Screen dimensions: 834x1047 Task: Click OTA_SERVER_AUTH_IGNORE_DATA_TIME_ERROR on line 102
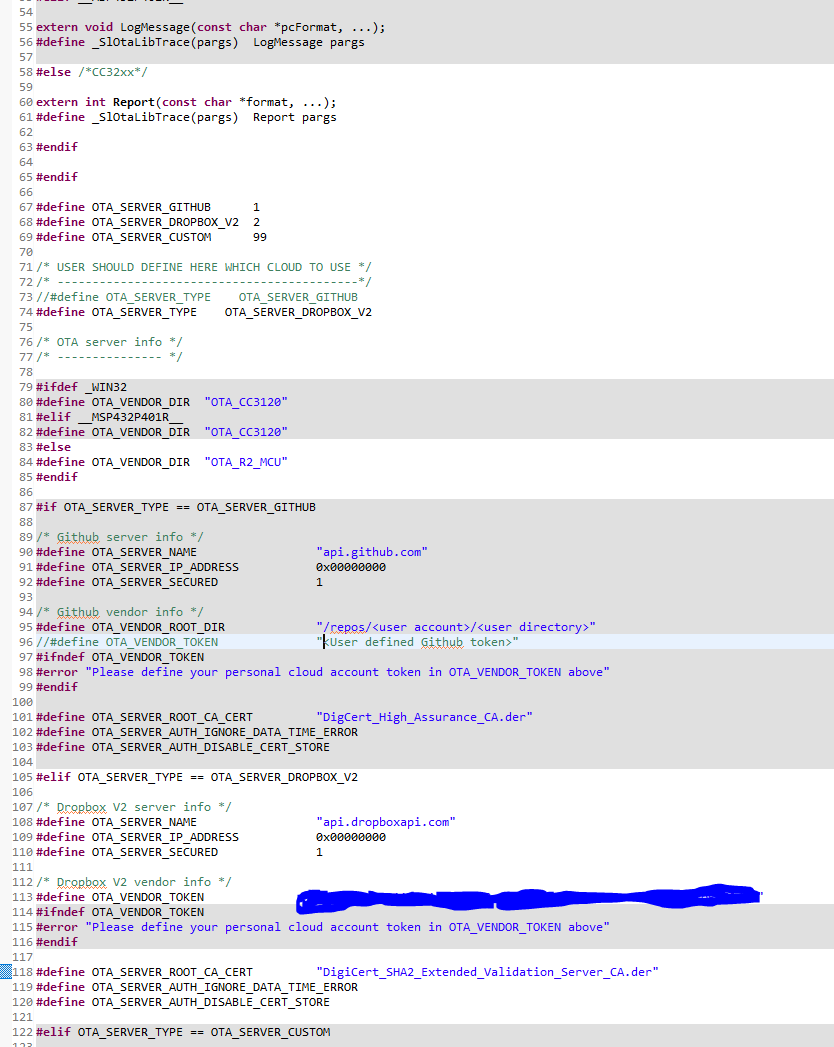tap(224, 732)
